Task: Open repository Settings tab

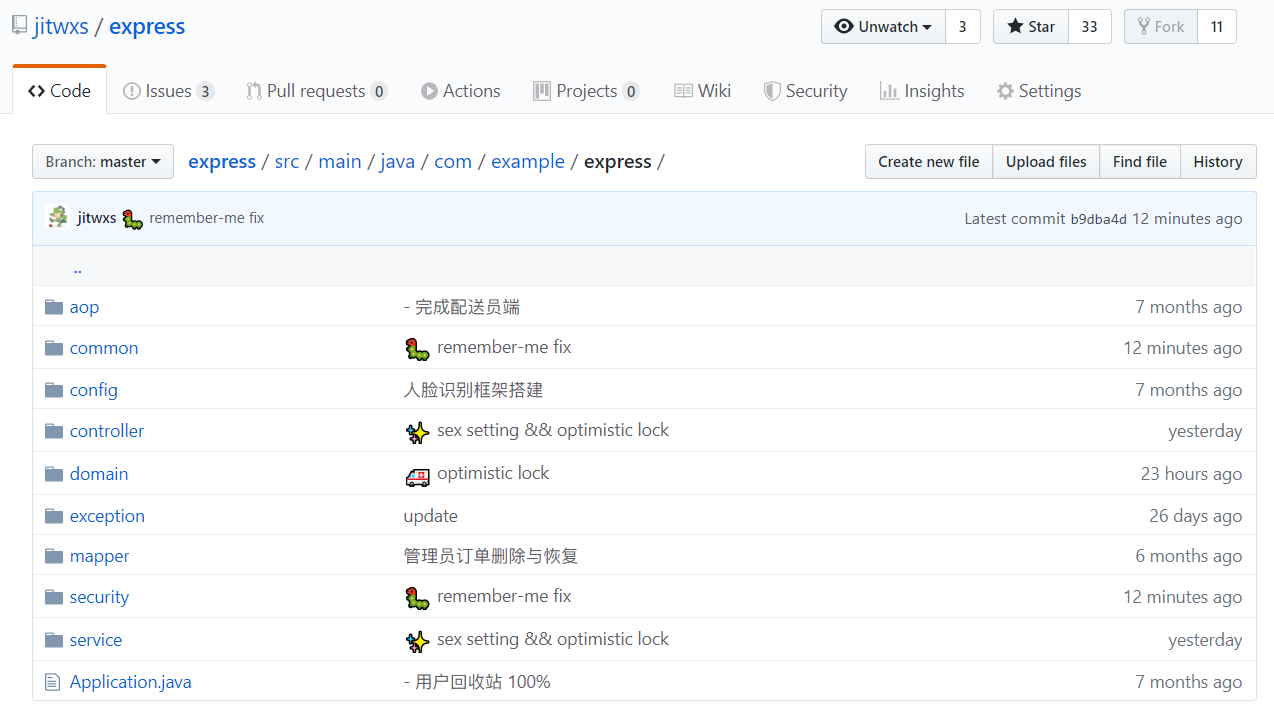Action: click(1039, 91)
